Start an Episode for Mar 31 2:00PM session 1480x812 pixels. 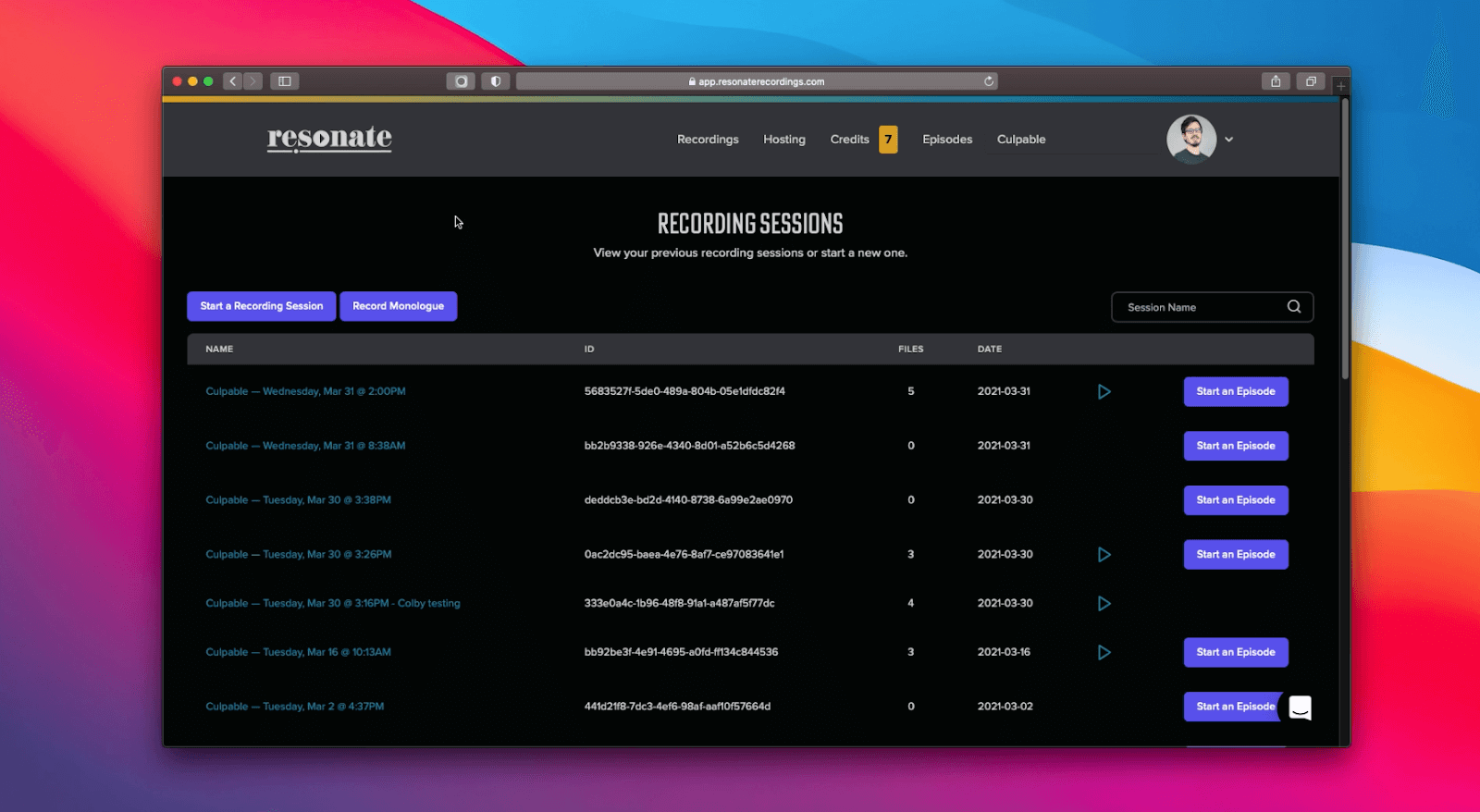(x=1236, y=391)
